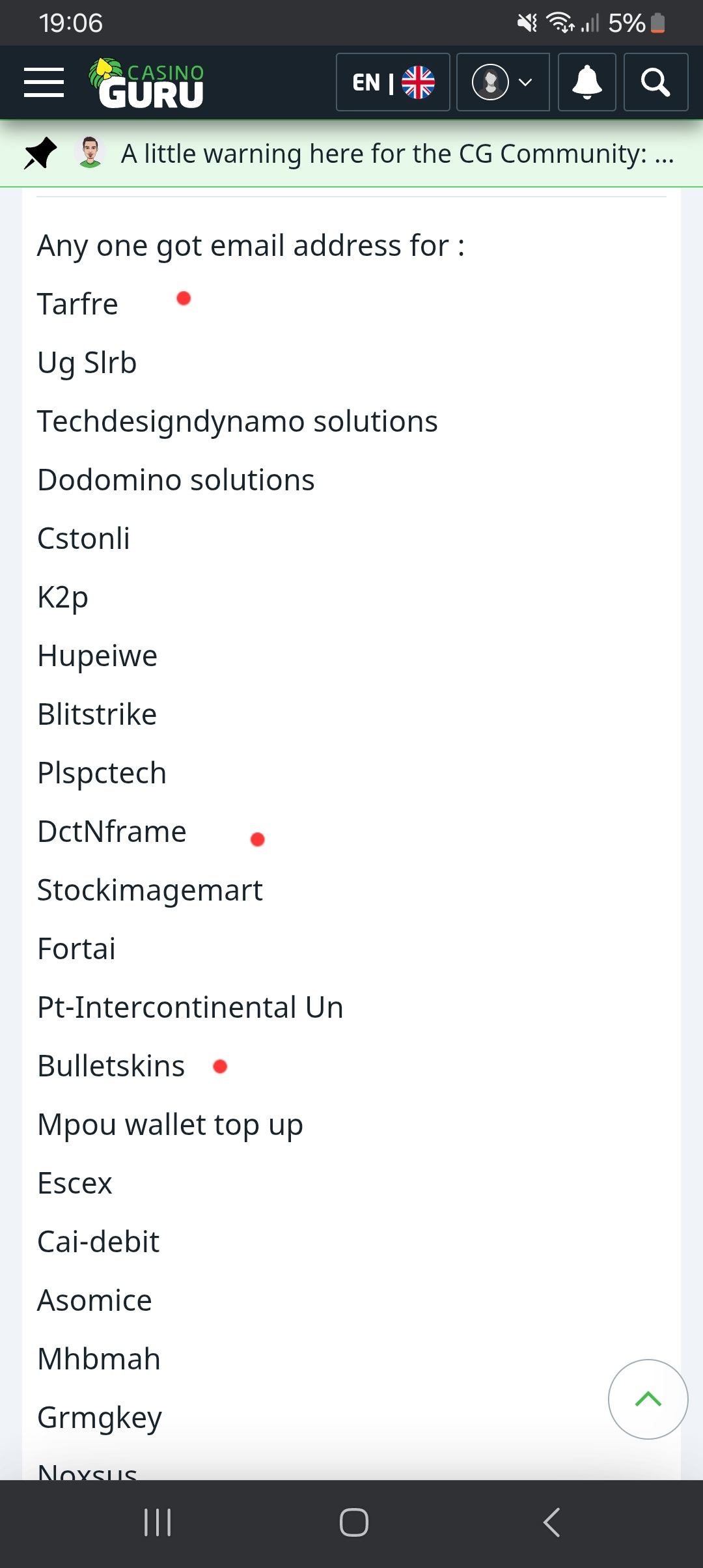Tap the red dot next to Bulletskins
Screen dimensions: 703x1568
click(220, 1066)
